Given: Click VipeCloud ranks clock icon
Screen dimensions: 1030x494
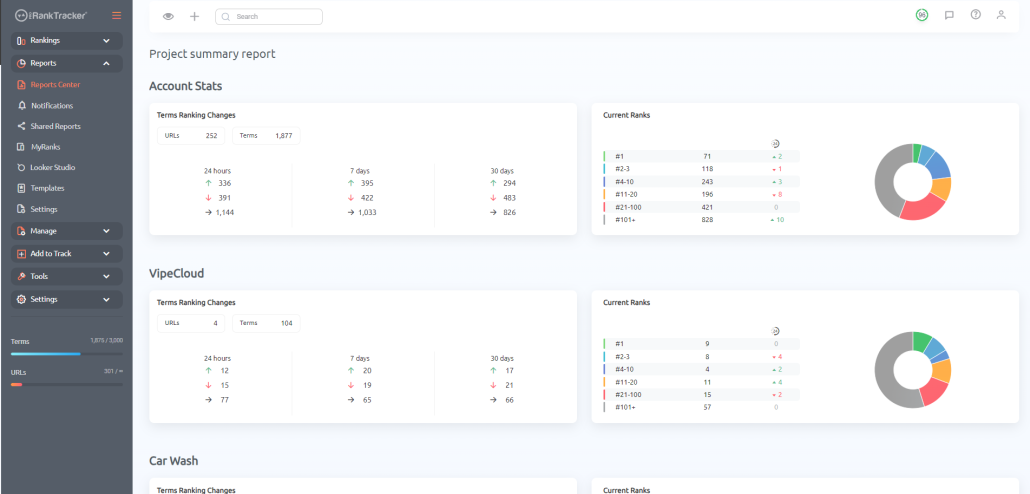Looking at the screenshot, I should pyautogui.click(x=775, y=331).
